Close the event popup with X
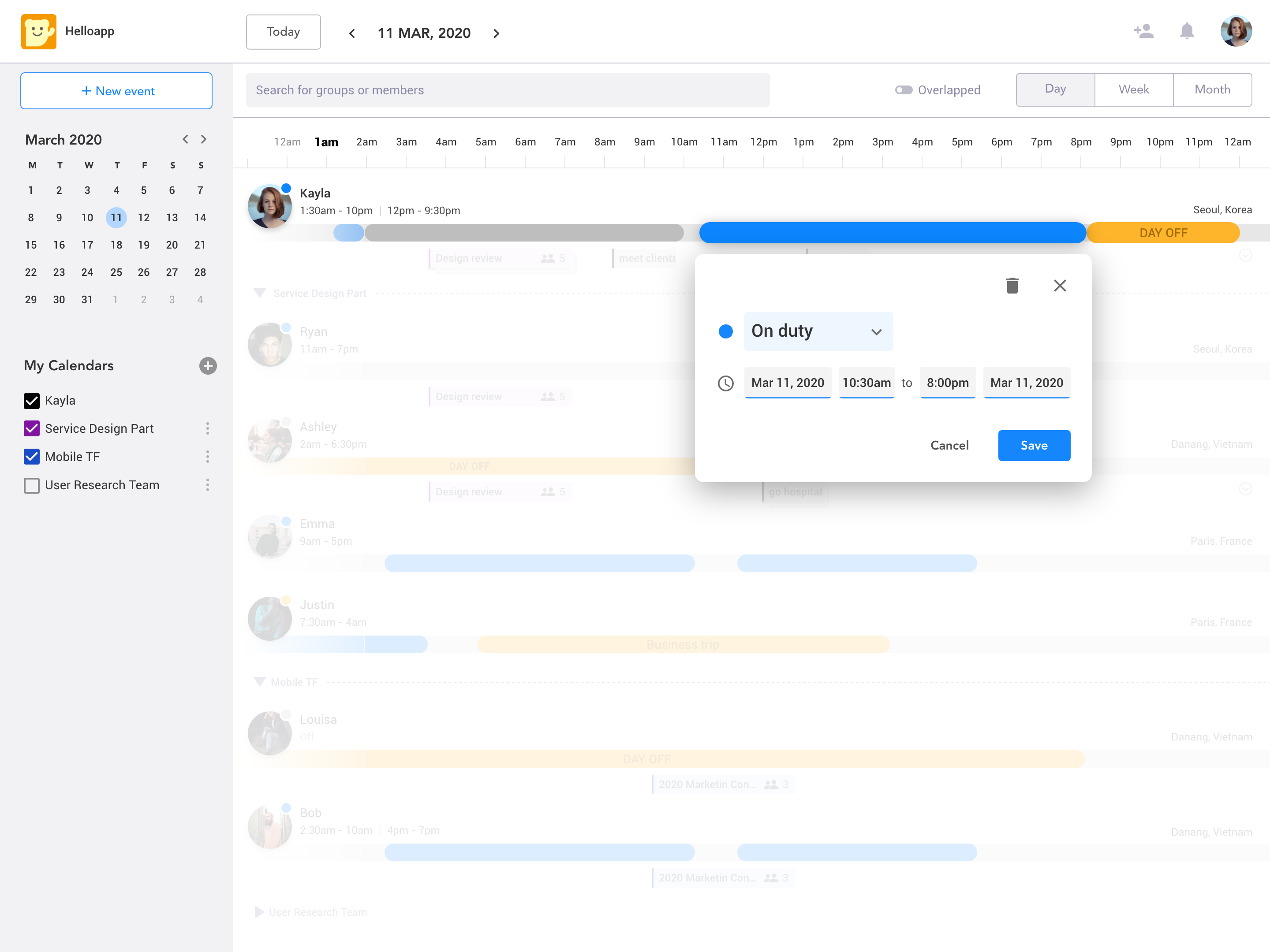The image size is (1270, 952). point(1059,285)
